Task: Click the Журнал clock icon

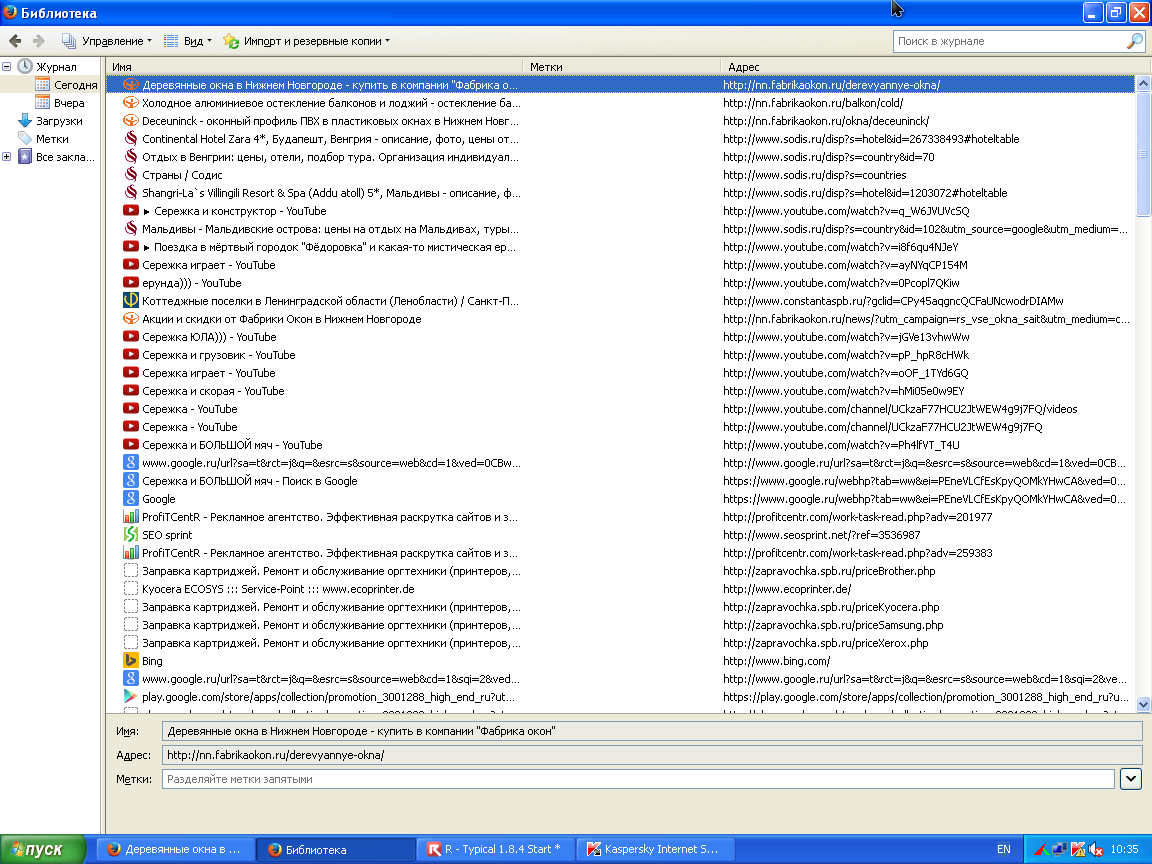Action: pyautogui.click(x=25, y=66)
